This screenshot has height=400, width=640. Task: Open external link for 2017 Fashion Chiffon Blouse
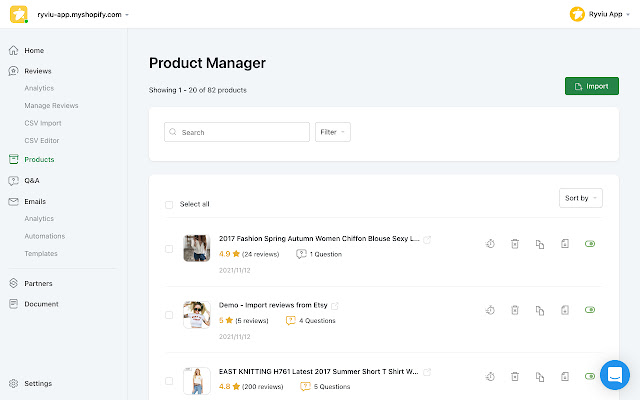[x=428, y=240]
